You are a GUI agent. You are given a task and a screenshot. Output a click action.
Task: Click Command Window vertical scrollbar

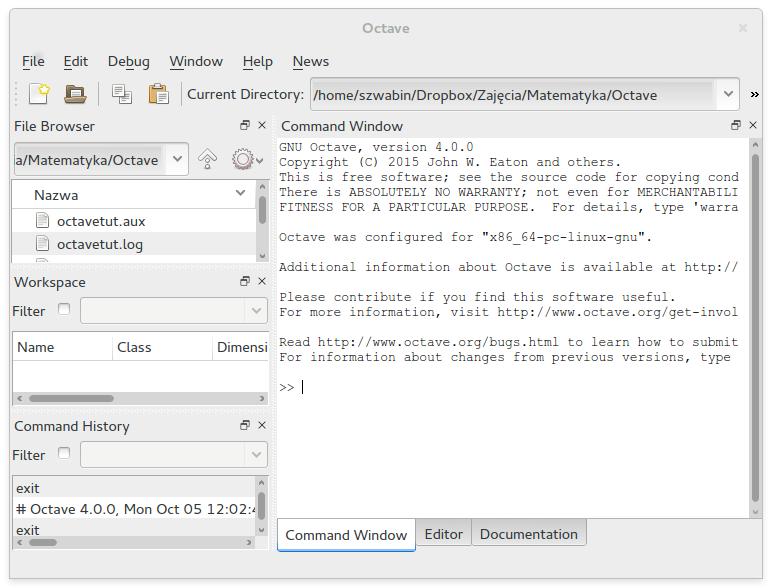point(755,328)
